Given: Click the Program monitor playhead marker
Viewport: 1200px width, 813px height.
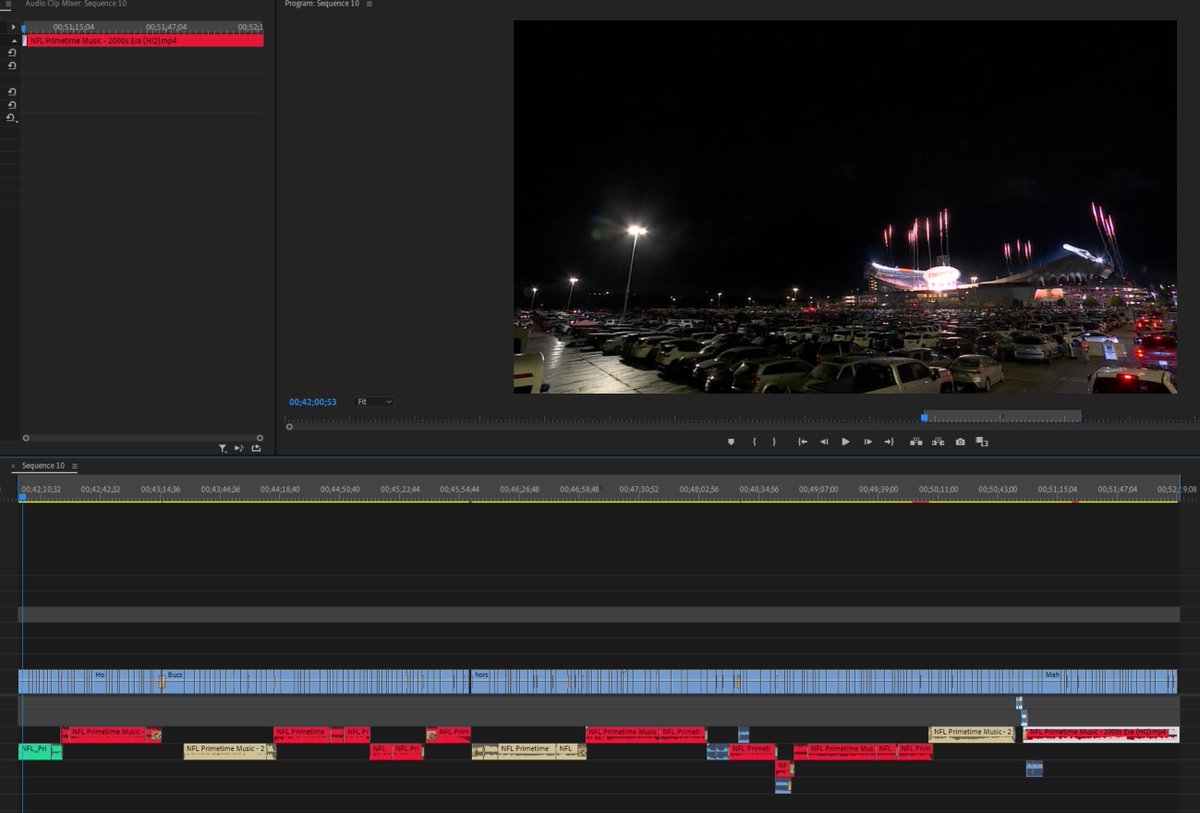Looking at the screenshot, I should tap(924, 417).
